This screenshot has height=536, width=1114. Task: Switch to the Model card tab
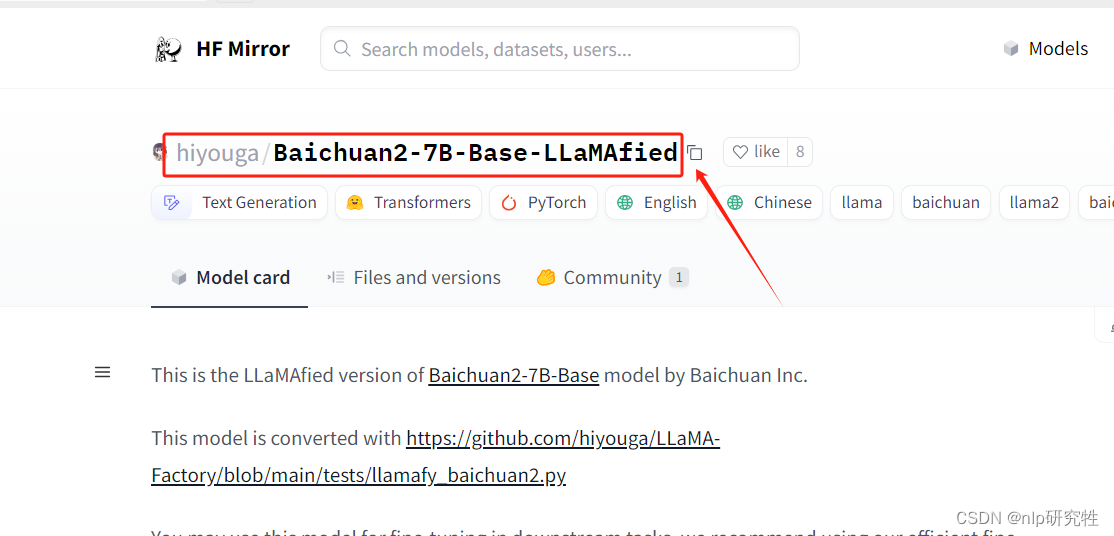click(x=229, y=277)
